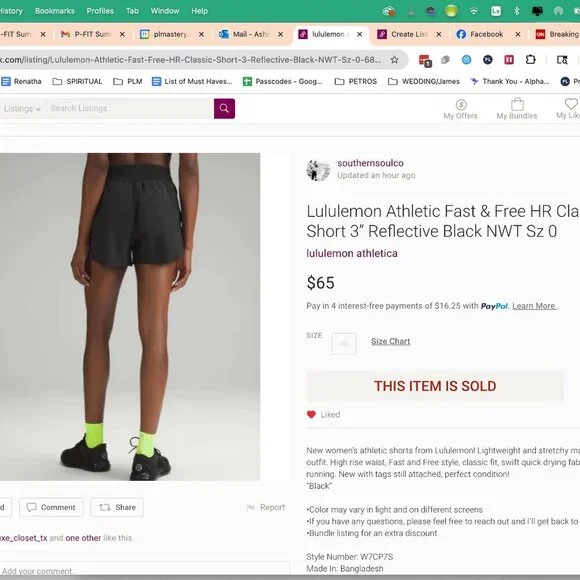The height and width of the screenshot is (580, 580).
Task: Open Passcodes Google Sheets bookmark
Action: coord(283,81)
